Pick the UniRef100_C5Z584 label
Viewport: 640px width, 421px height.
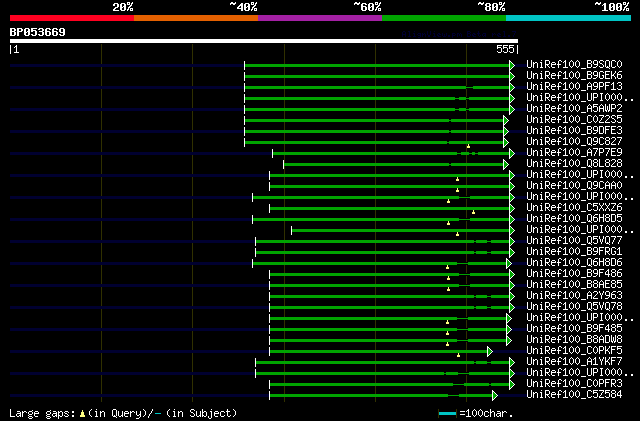(x=574, y=395)
